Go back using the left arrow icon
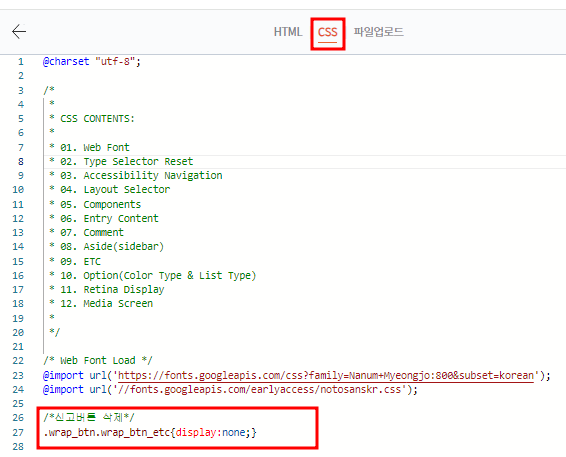 pyautogui.click(x=19, y=32)
